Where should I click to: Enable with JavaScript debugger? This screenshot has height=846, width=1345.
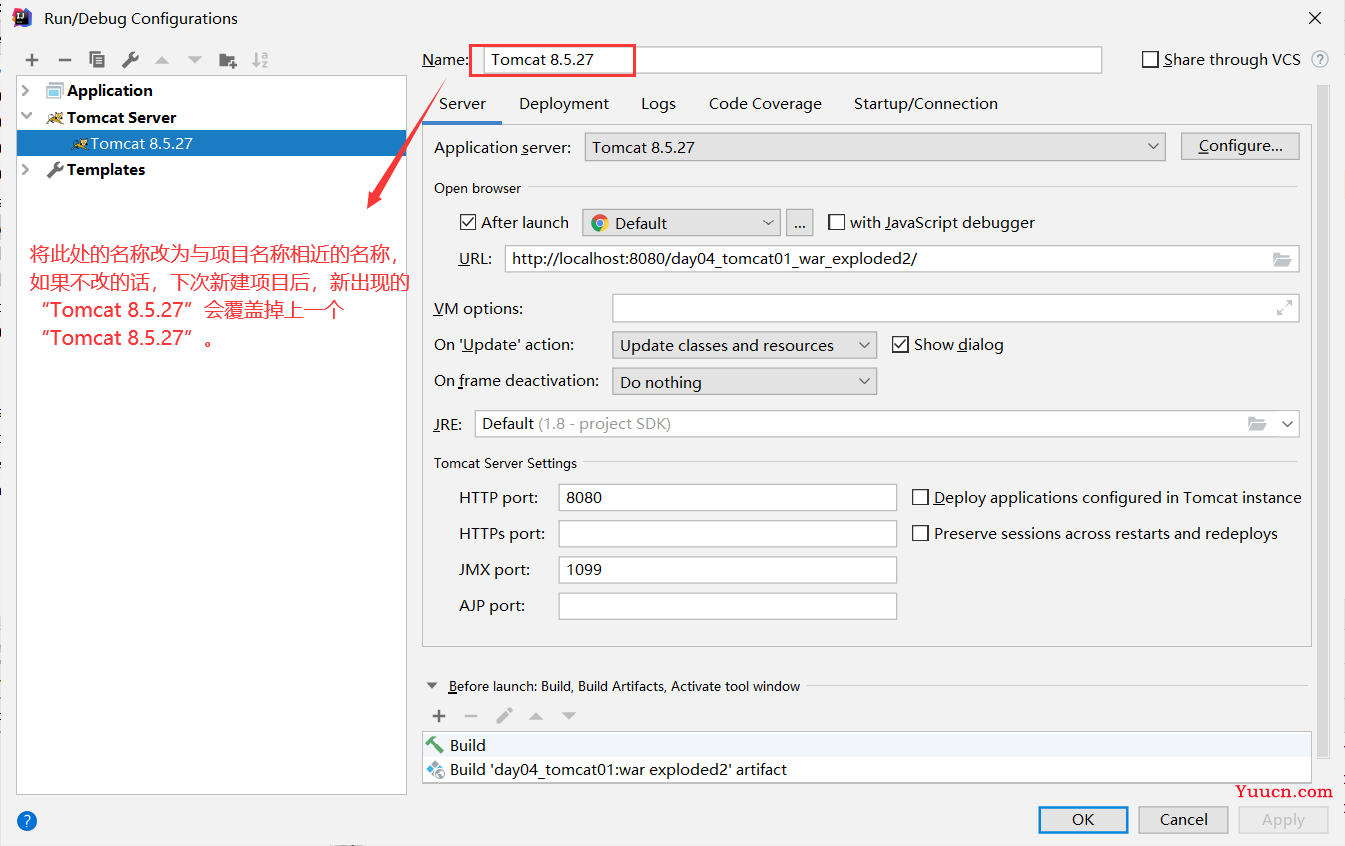tap(836, 222)
